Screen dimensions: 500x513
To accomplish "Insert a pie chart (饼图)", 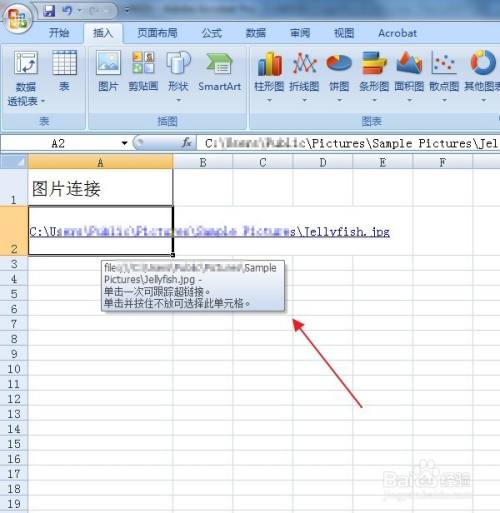I will [339, 76].
